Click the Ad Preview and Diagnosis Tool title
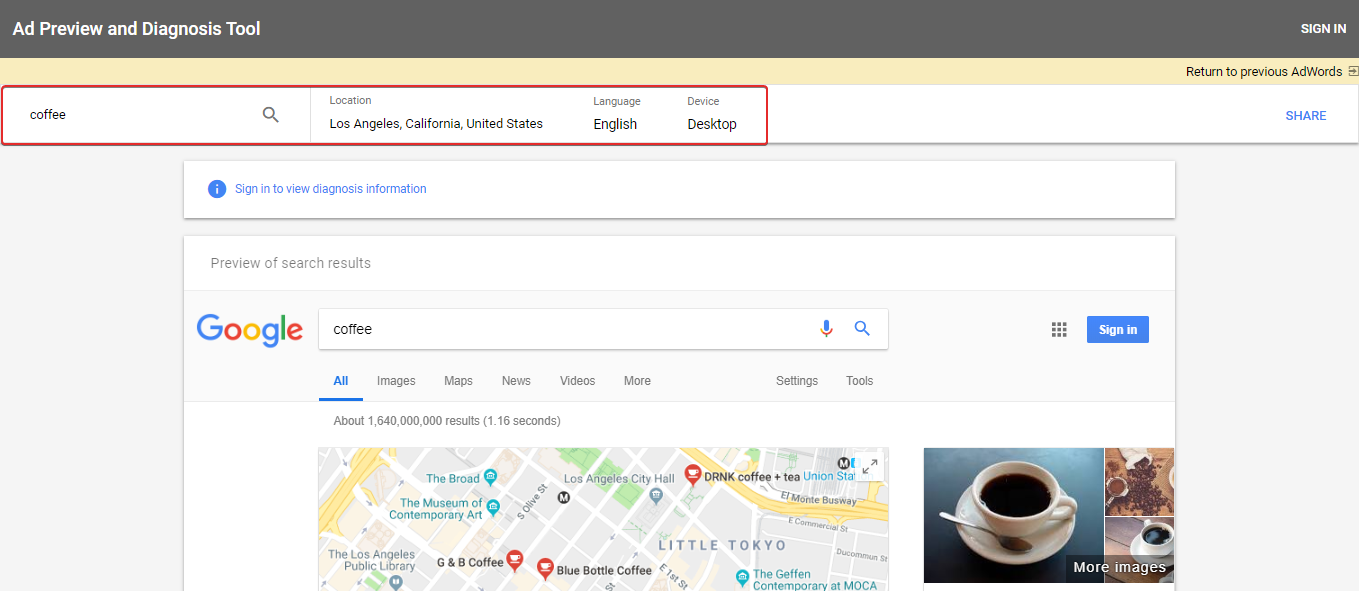 click(x=136, y=29)
